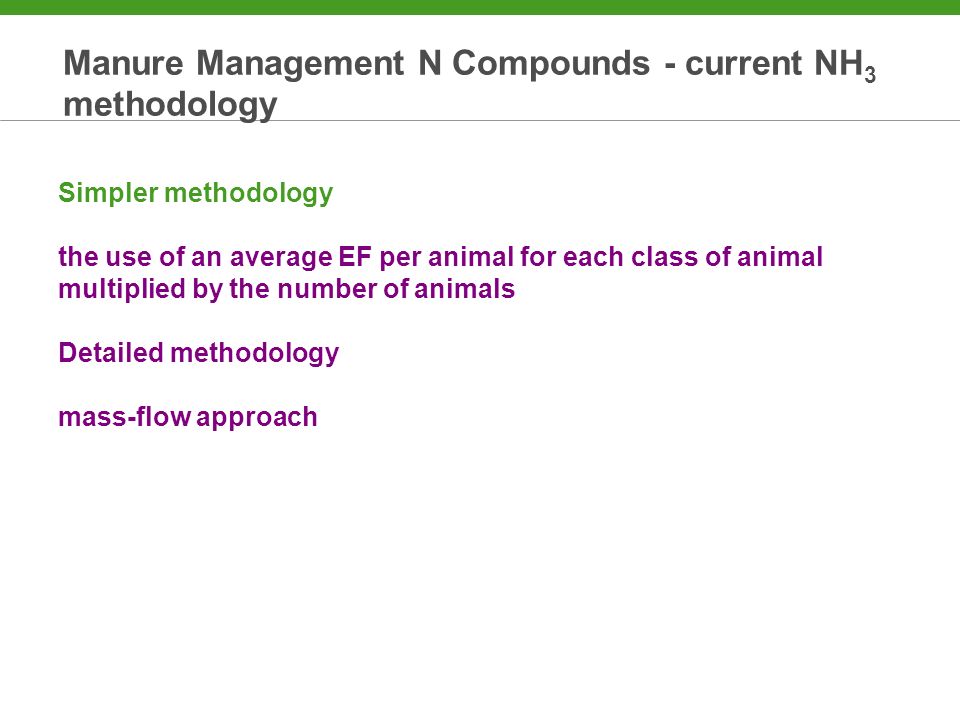Click the word 'animals' ending the paragraph
960x720 pixels.
point(465,289)
